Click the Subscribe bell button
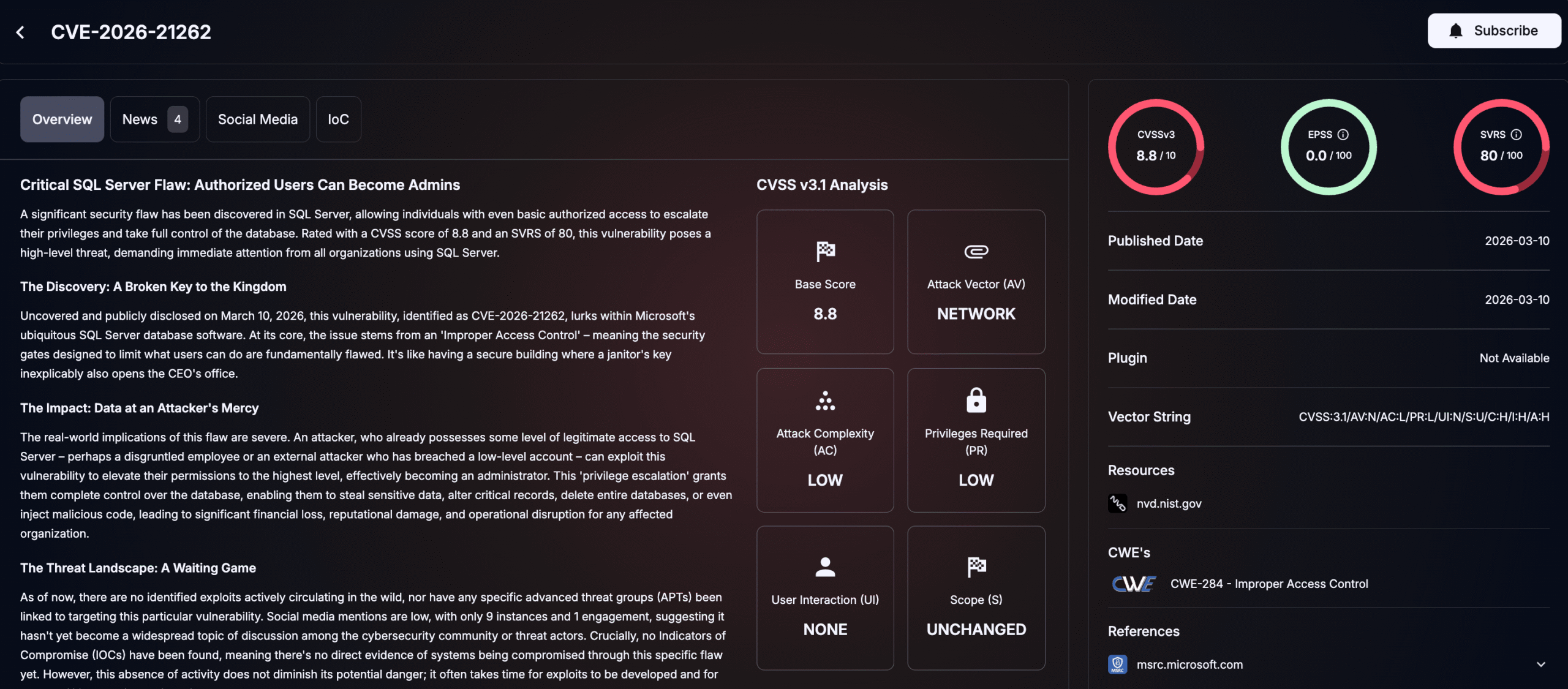This screenshot has height=689, width=1568. (x=1494, y=31)
